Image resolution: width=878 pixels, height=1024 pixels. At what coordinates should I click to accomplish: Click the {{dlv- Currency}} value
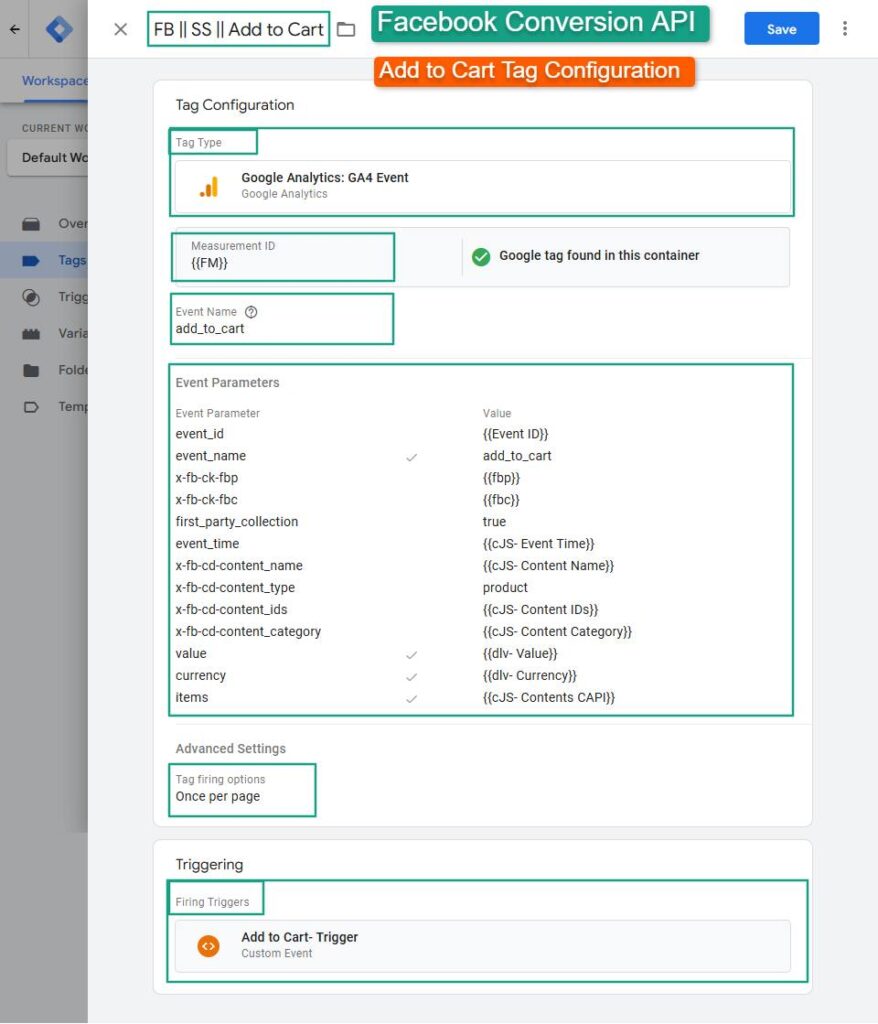[x=530, y=676]
